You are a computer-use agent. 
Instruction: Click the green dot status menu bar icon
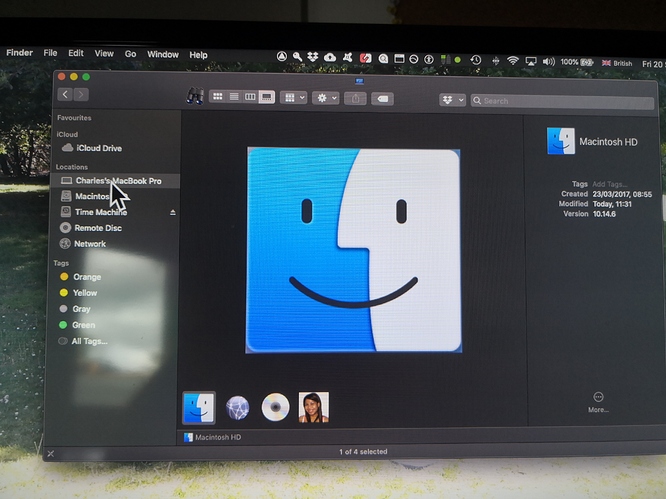tap(457, 60)
